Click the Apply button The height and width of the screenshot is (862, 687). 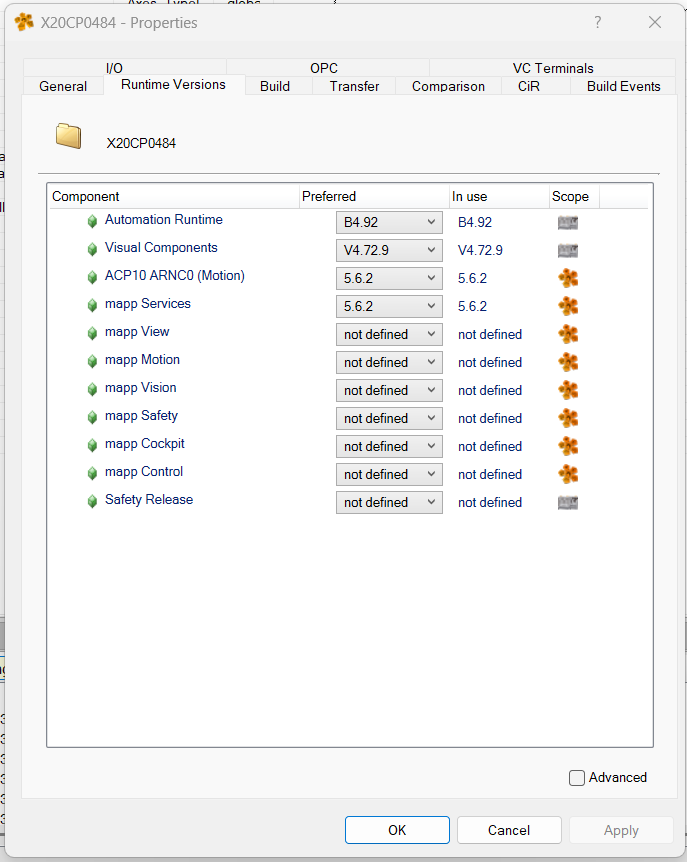621,830
